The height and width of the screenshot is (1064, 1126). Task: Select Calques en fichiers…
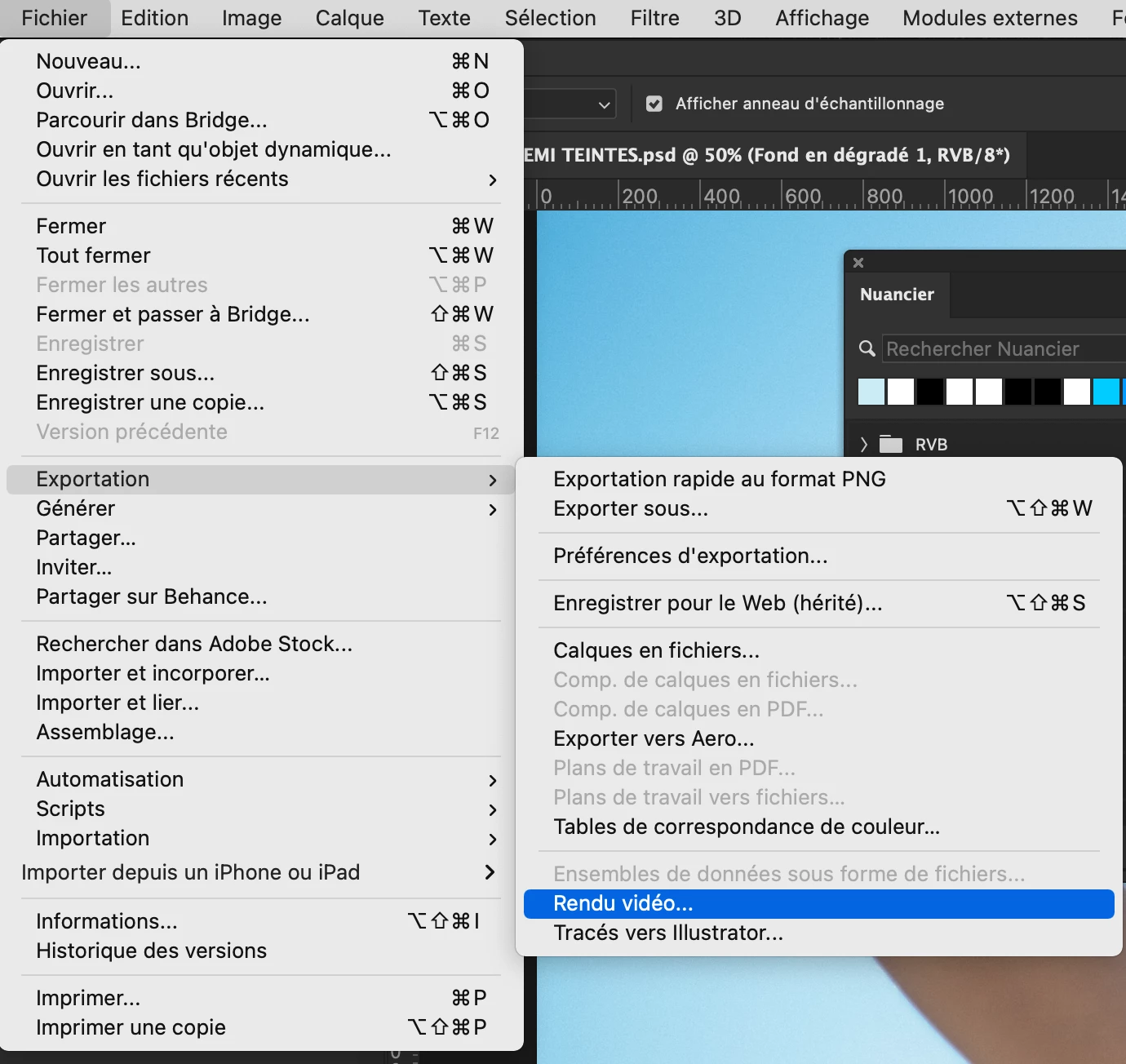coord(819,650)
